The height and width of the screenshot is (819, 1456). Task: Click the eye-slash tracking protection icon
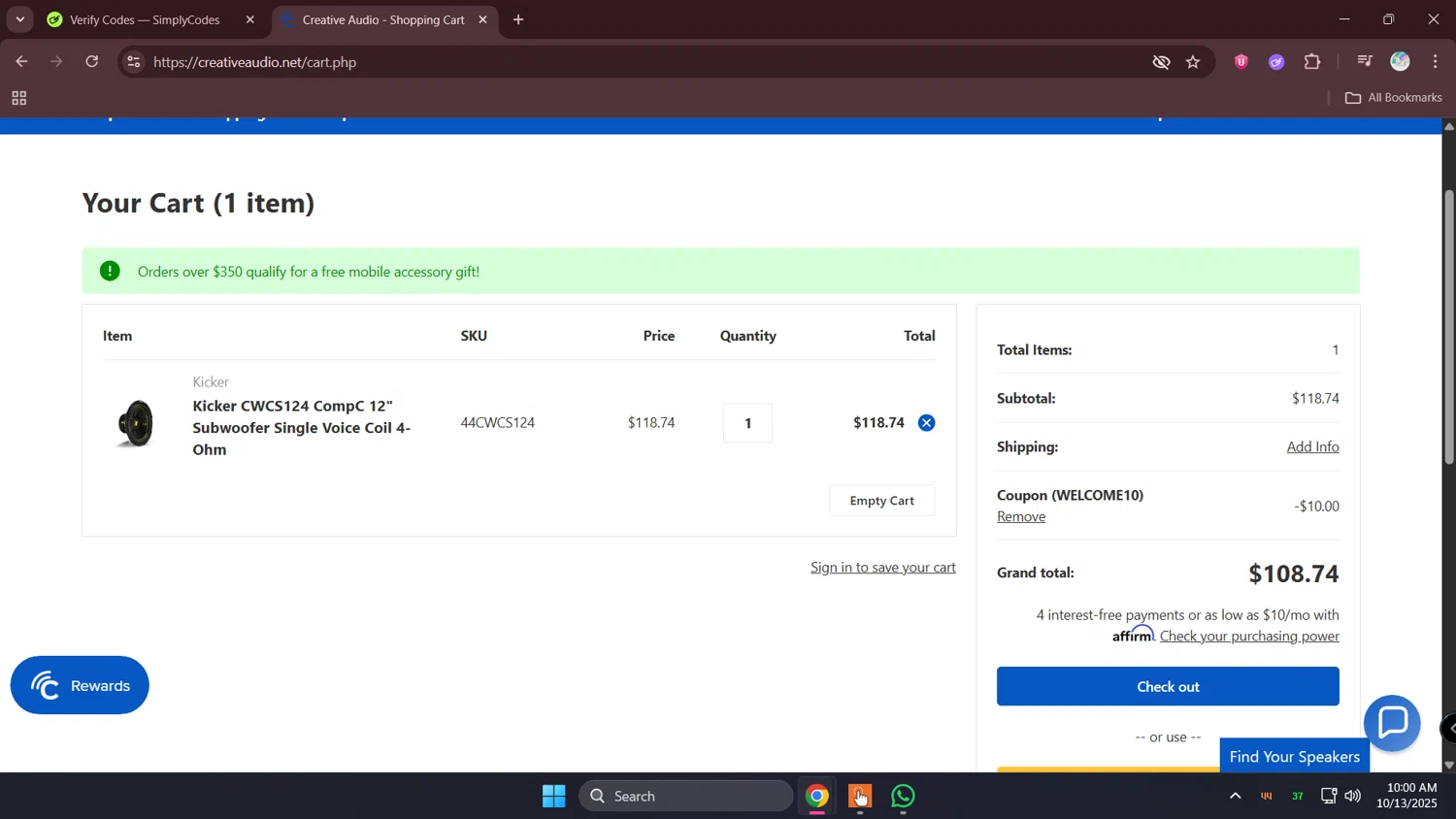1161,62
